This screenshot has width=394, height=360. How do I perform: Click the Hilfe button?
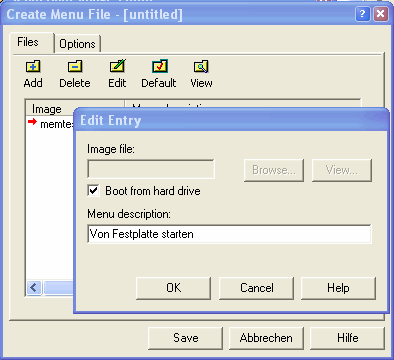click(347, 338)
